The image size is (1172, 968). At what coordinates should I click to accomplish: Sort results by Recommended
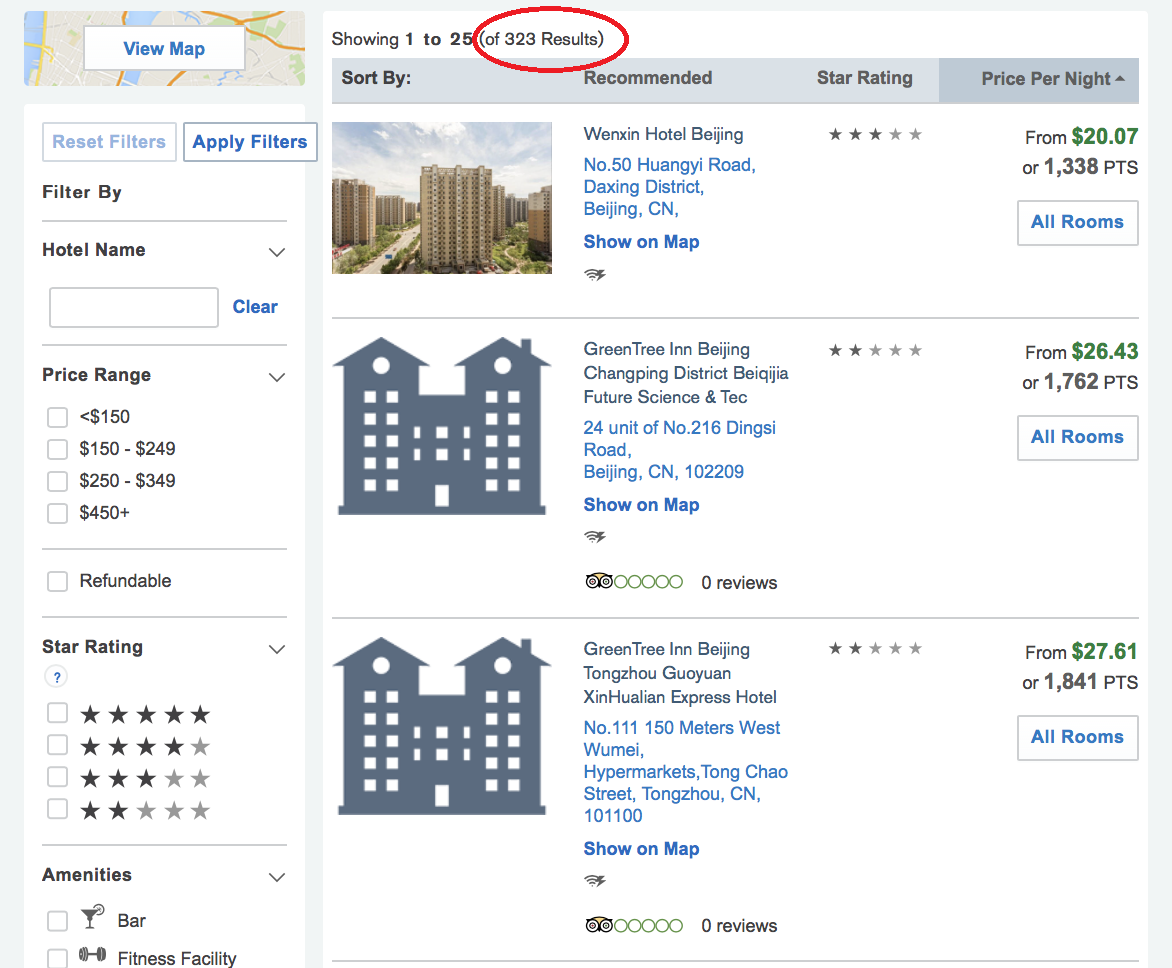(x=647, y=78)
